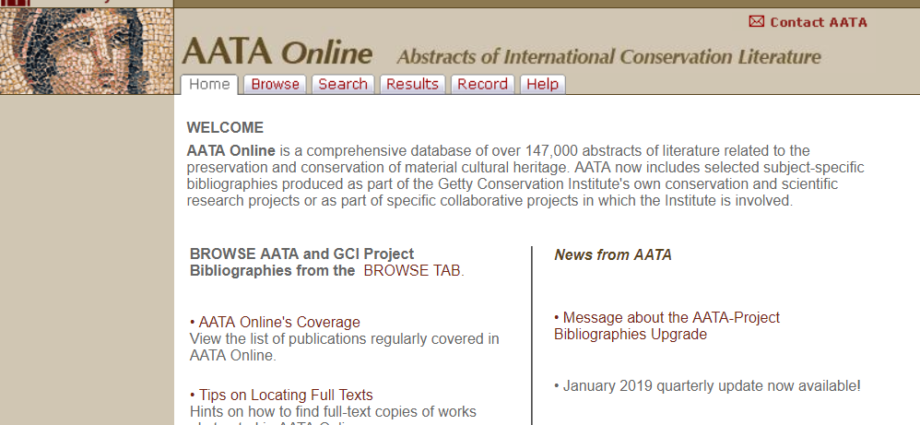The height and width of the screenshot is (425, 920).
Task: Open AATA Online's Coverage link
Action: click(x=279, y=322)
